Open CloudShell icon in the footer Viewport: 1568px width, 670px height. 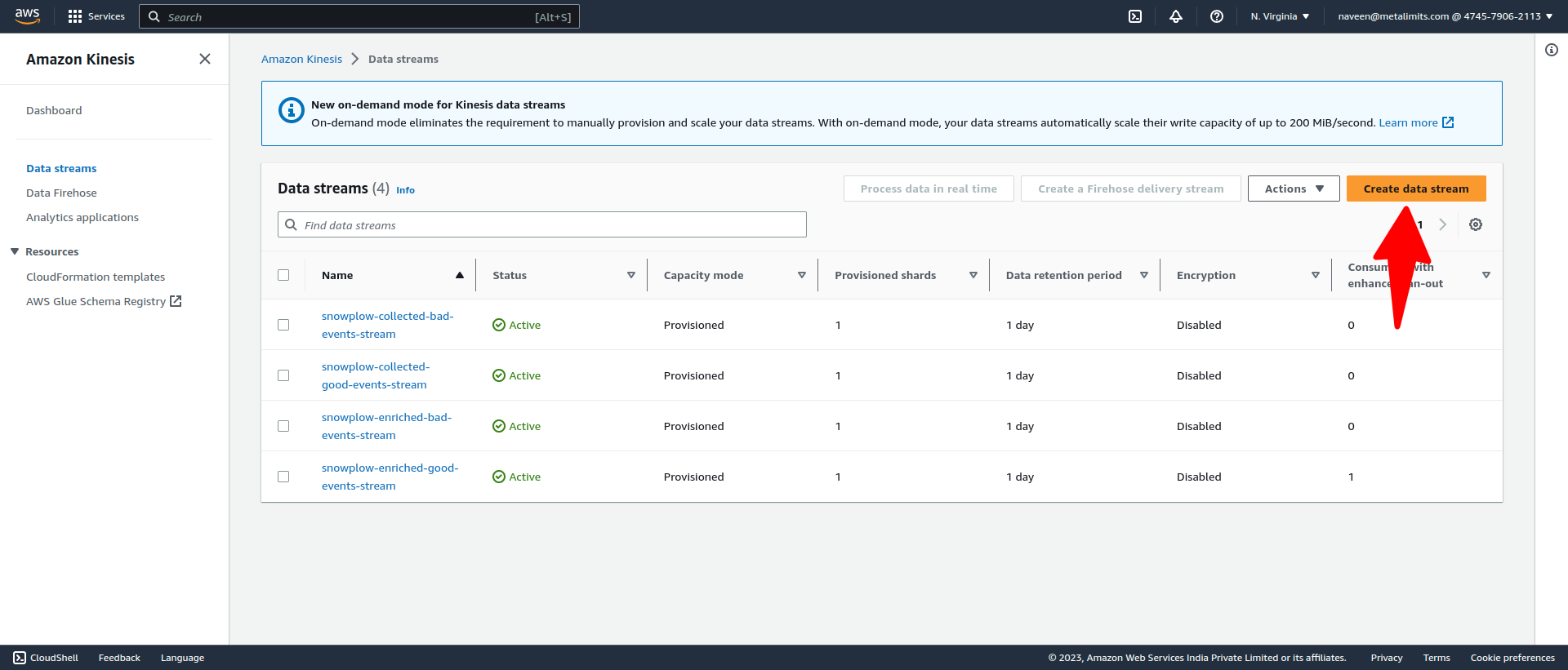tap(20, 658)
